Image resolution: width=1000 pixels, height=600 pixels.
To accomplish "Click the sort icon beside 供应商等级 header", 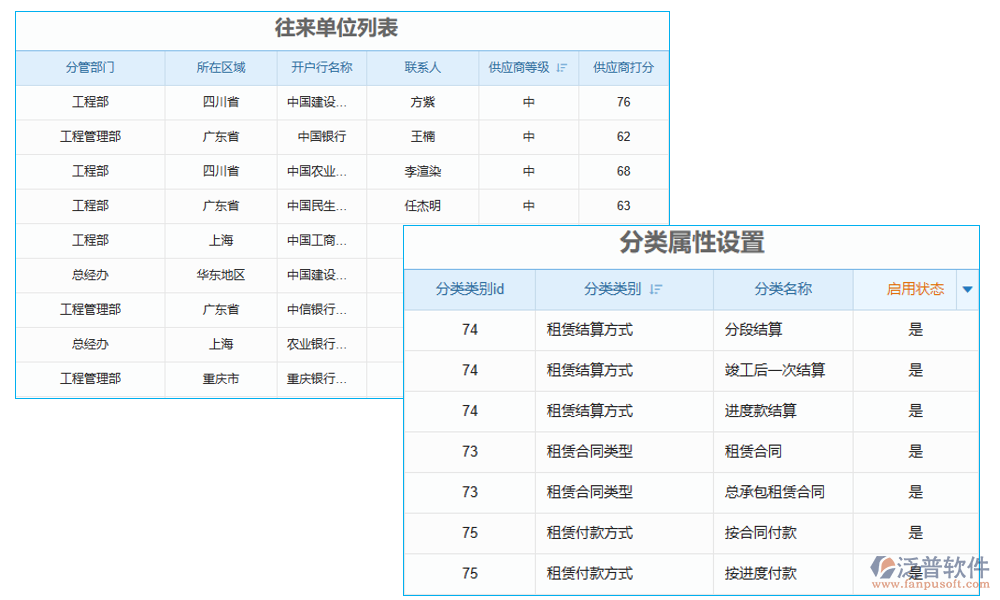I will pos(561,67).
